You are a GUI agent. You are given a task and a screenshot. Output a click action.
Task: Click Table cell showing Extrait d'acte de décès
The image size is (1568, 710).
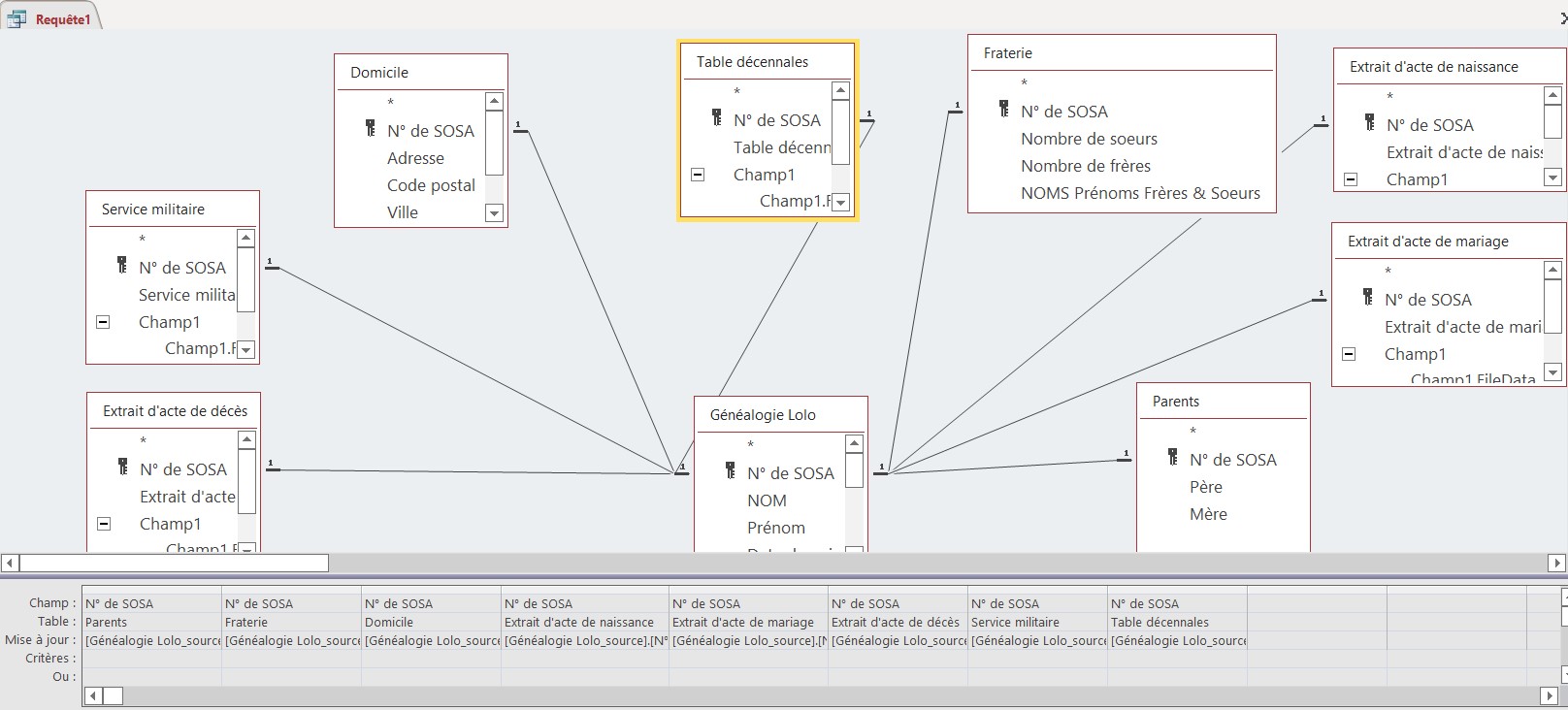898,622
